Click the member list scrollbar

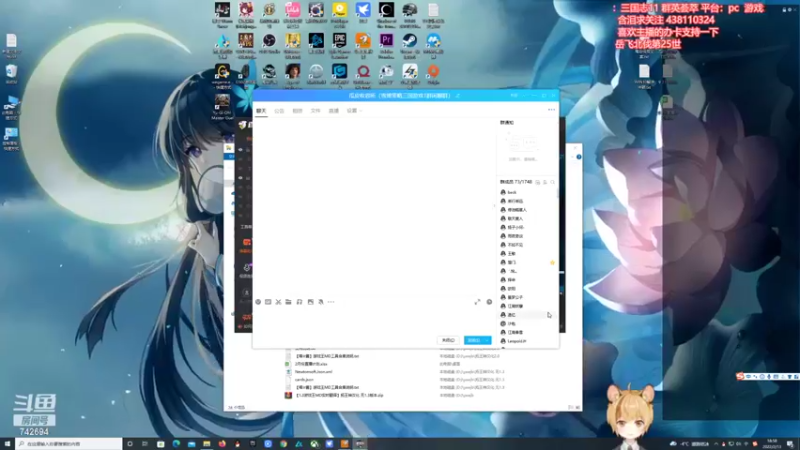[x=557, y=194]
